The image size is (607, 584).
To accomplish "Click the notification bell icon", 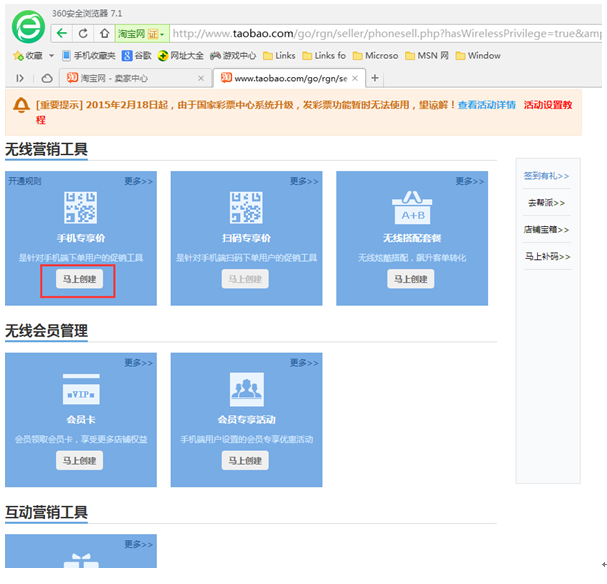I will [x=21, y=105].
